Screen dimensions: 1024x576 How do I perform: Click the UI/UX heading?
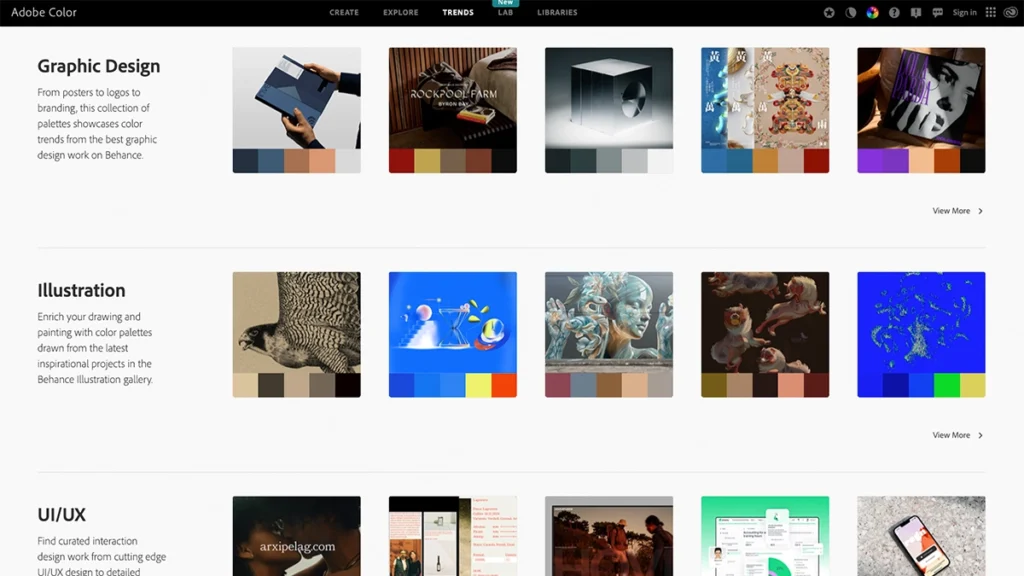click(x=61, y=515)
